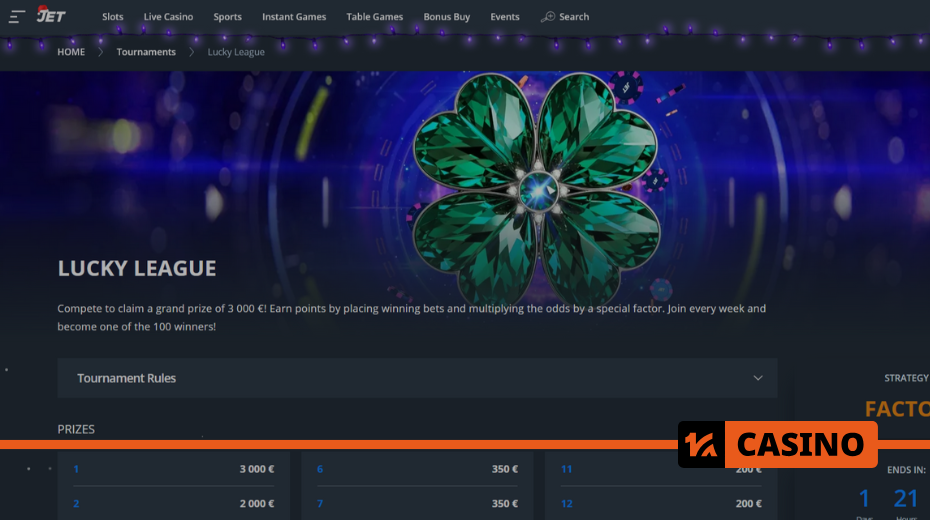This screenshot has height=520, width=930.
Task: Select prize rank 1
Action: pos(76,469)
